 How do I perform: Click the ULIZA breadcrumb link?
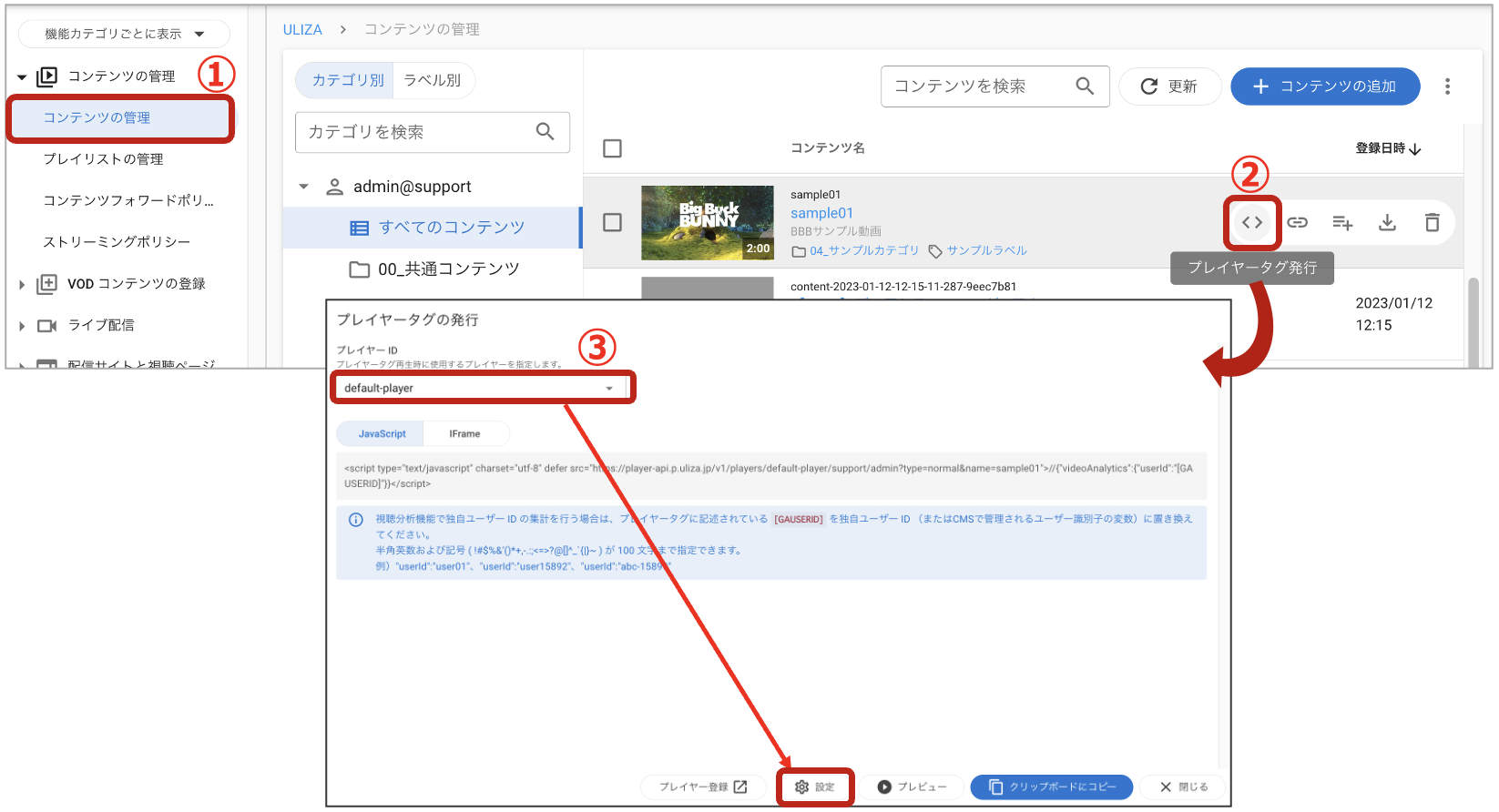pyautogui.click(x=302, y=30)
